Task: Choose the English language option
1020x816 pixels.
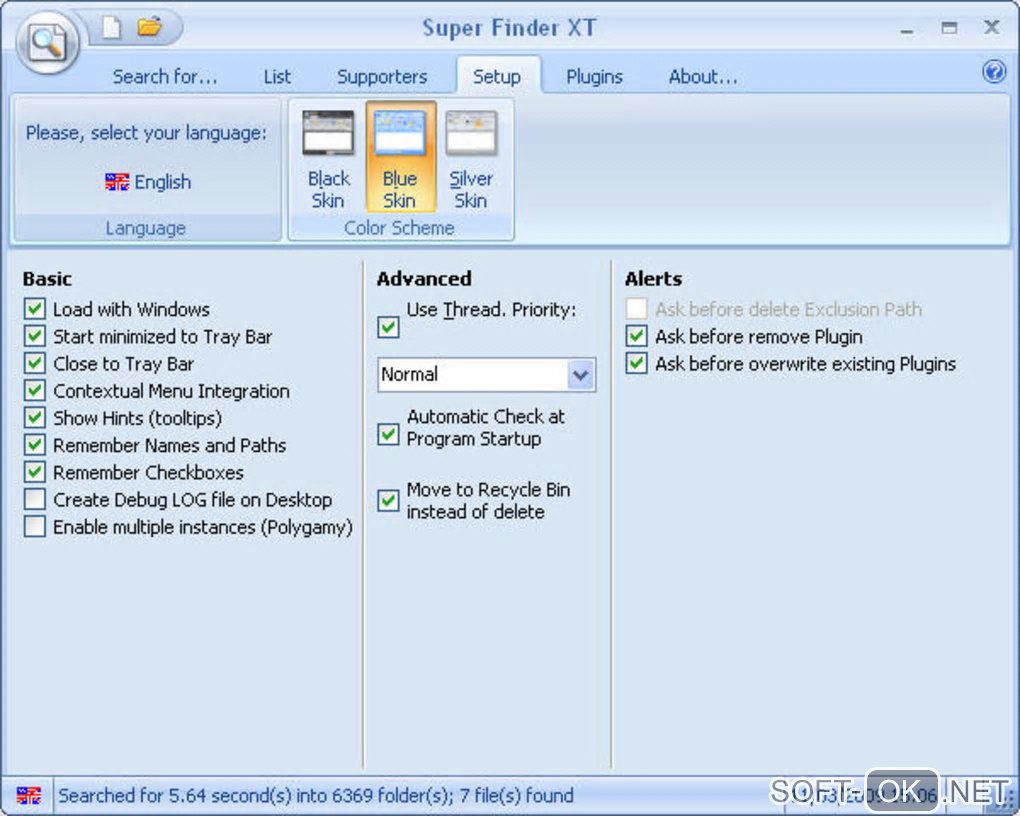Action: [148, 182]
